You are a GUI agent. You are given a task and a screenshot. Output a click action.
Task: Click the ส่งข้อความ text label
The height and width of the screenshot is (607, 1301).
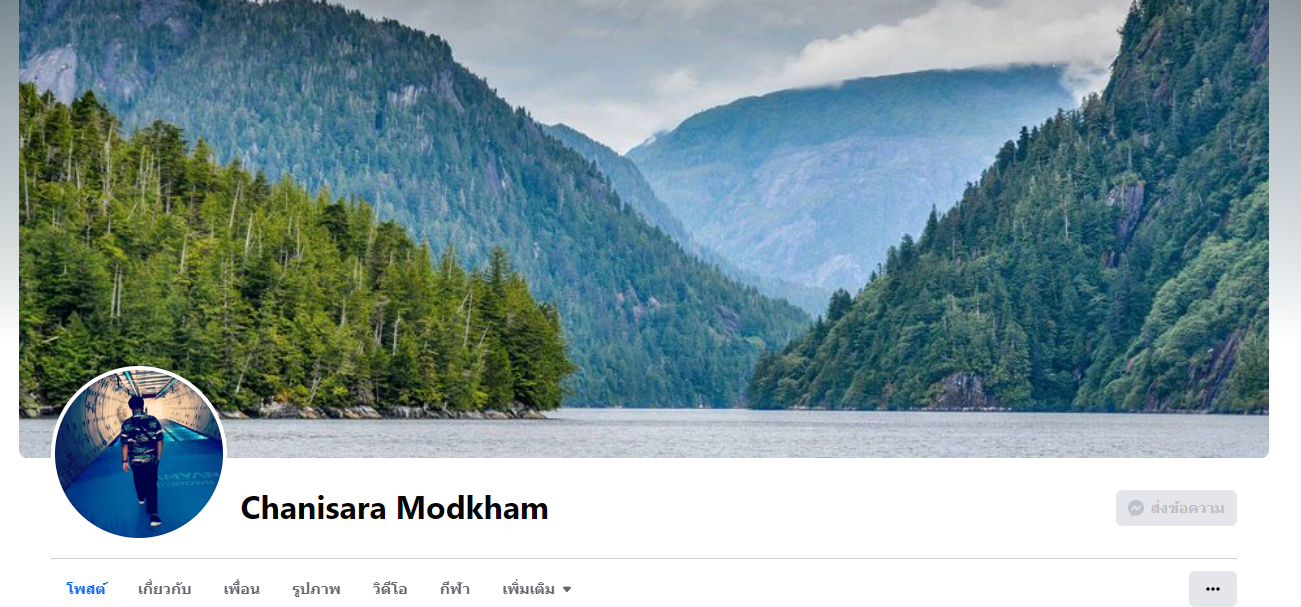pyautogui.click(x=1187, y=508)
